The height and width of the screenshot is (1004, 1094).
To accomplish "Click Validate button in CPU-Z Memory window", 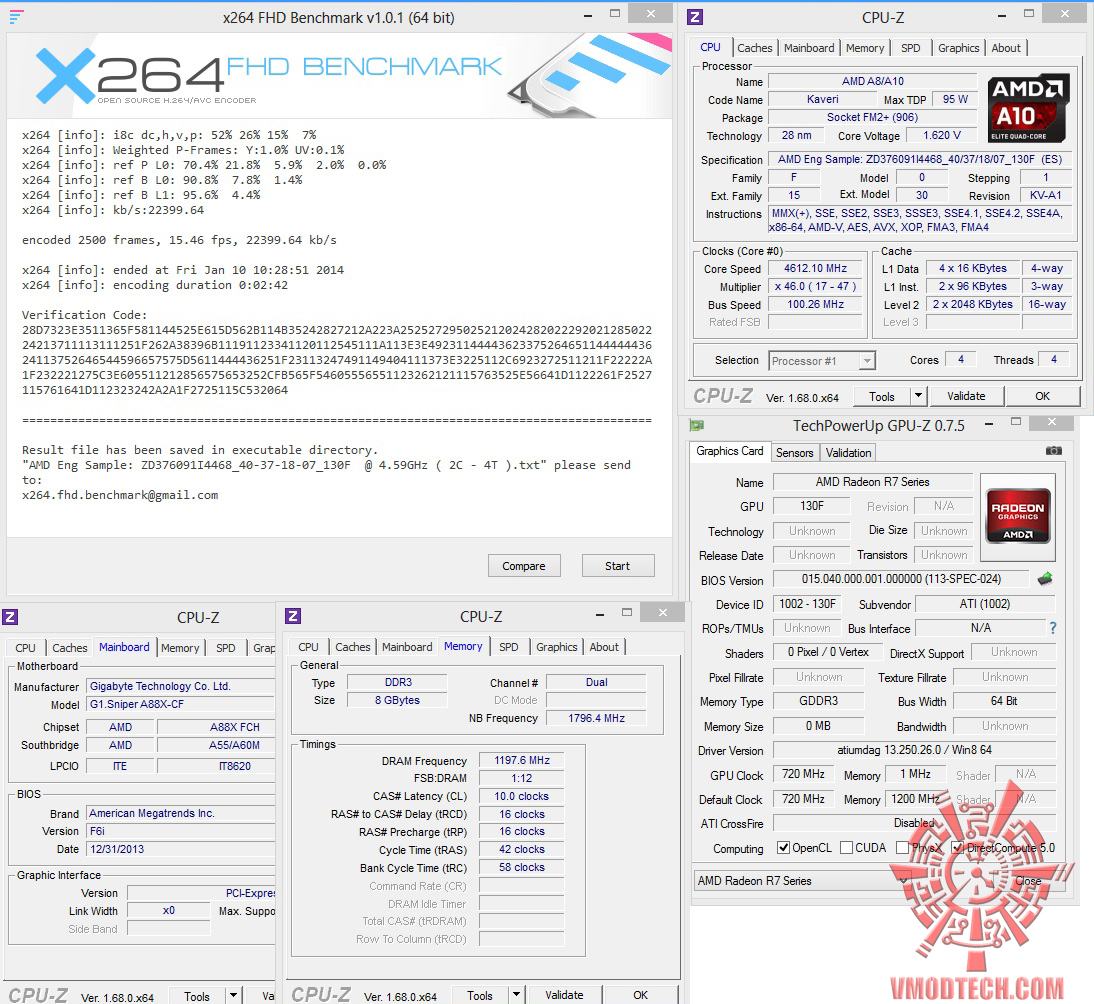I will click(564, 995).
